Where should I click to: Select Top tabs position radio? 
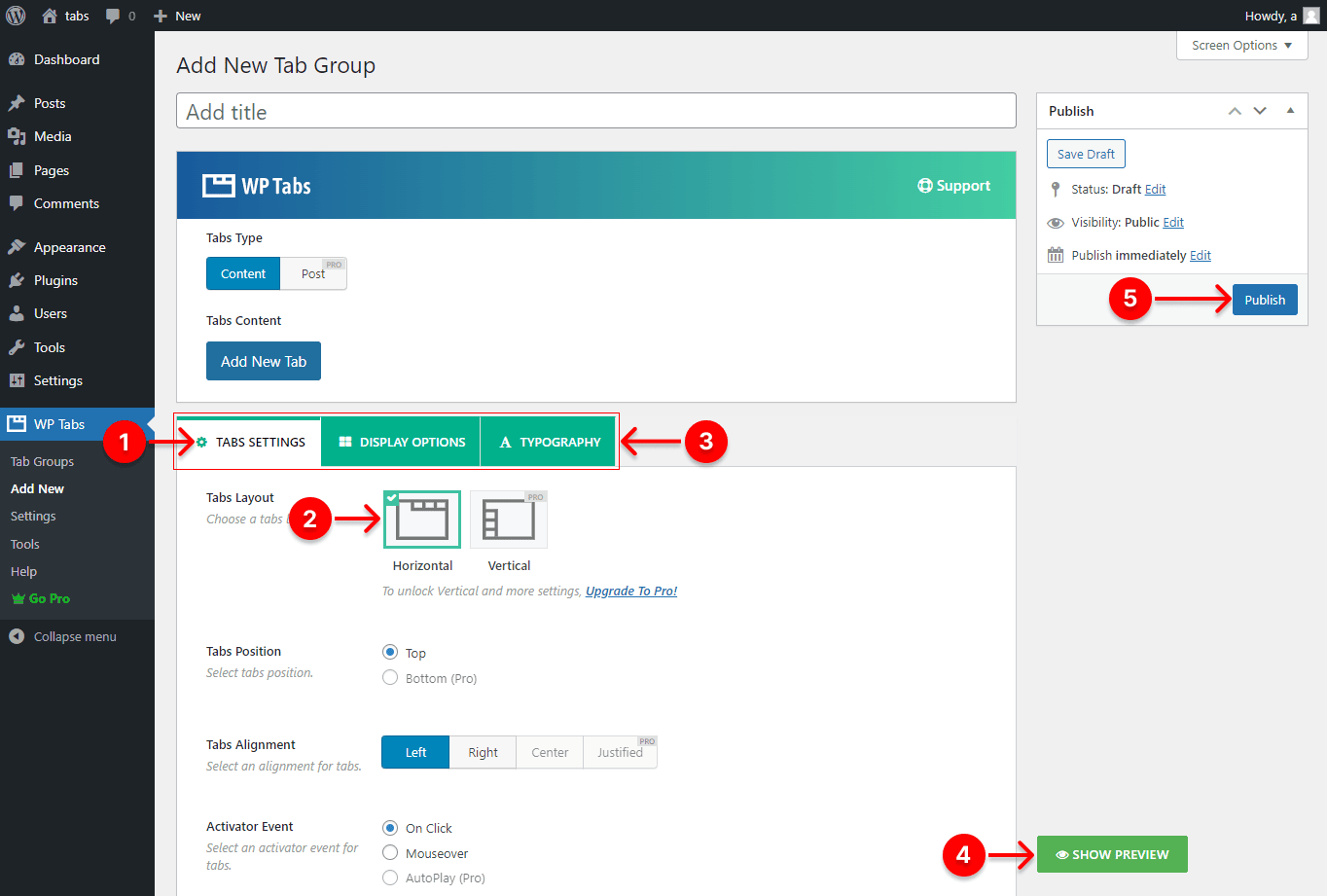(390, 652)
